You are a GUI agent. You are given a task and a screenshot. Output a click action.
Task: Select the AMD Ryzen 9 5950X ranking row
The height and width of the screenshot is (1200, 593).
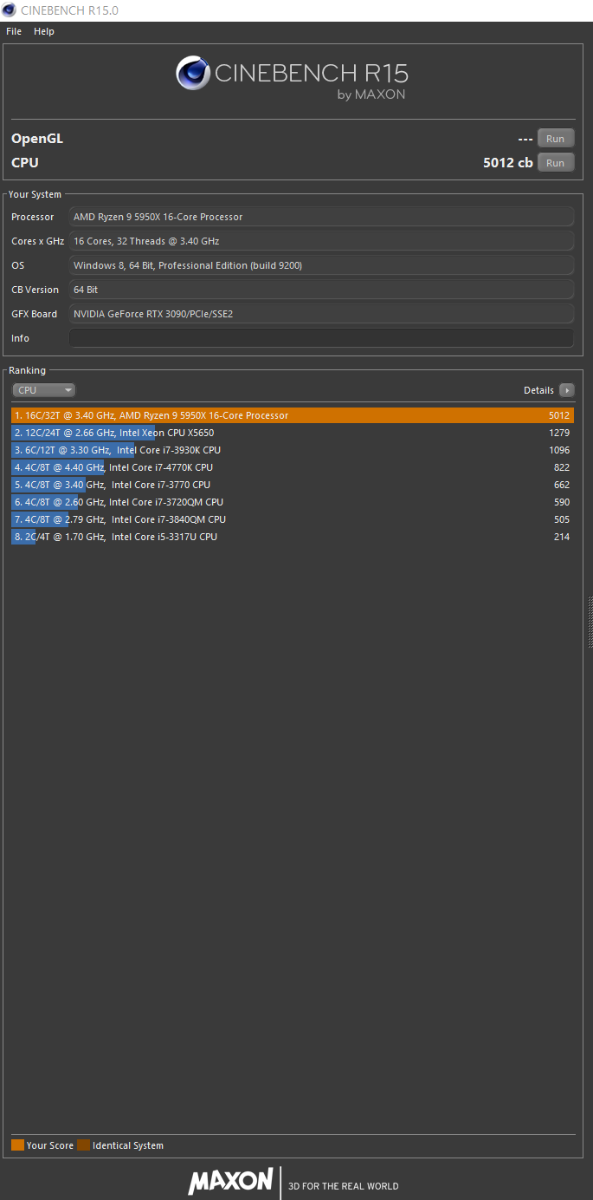pos(292,415)
